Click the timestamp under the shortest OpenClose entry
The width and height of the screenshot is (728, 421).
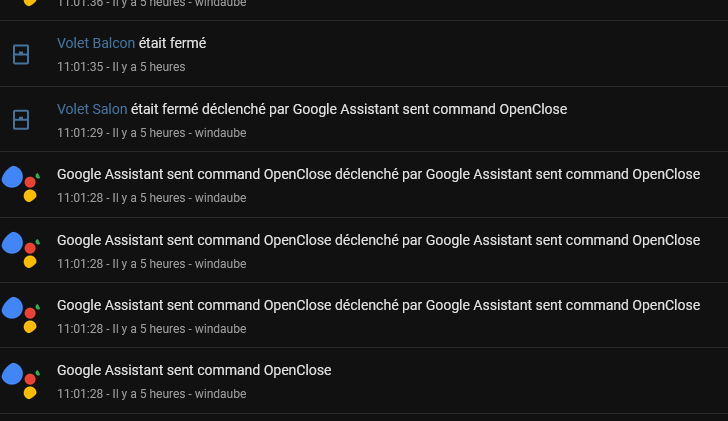(152, 394)
